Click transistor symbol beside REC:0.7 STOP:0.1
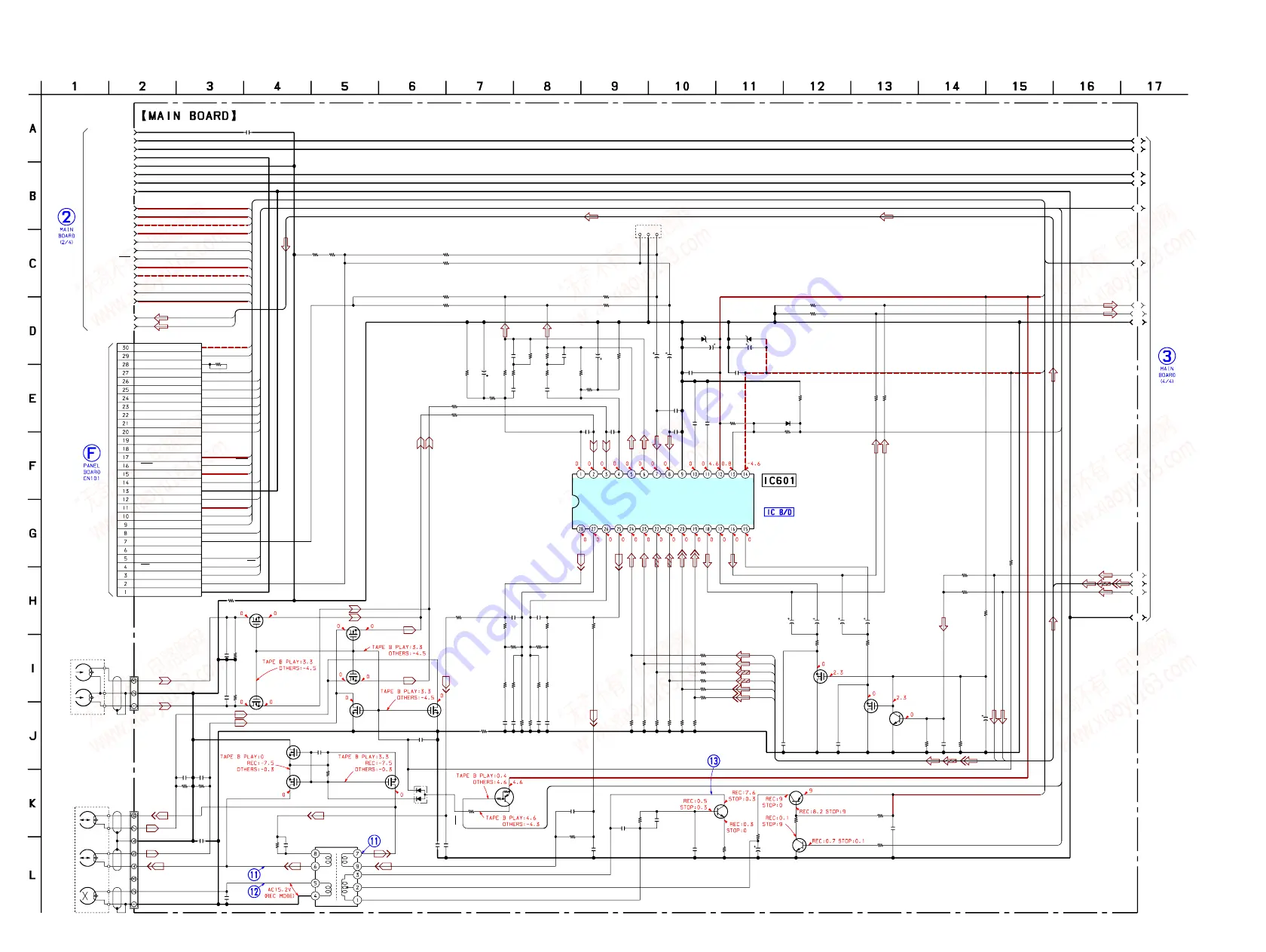The height and width of the screenshot is (952, 1266). pos(800,846)
